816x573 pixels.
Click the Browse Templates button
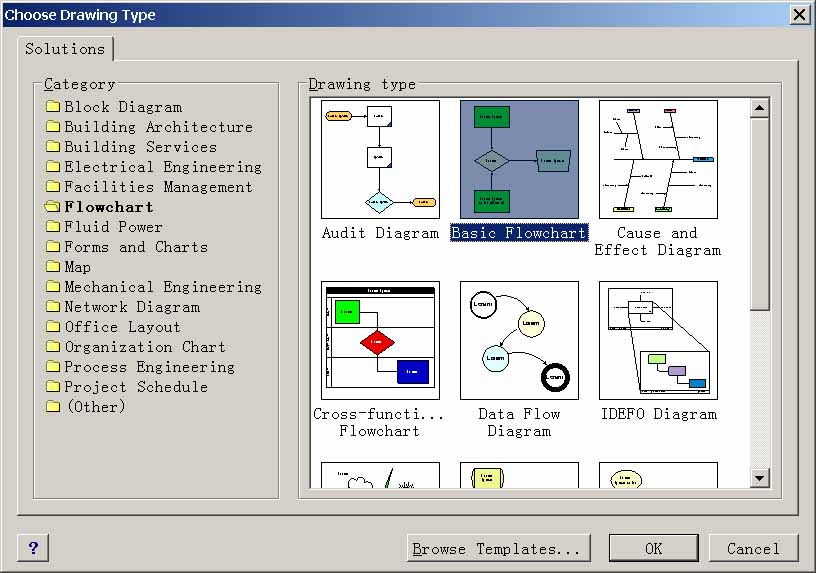coord(498,548)
